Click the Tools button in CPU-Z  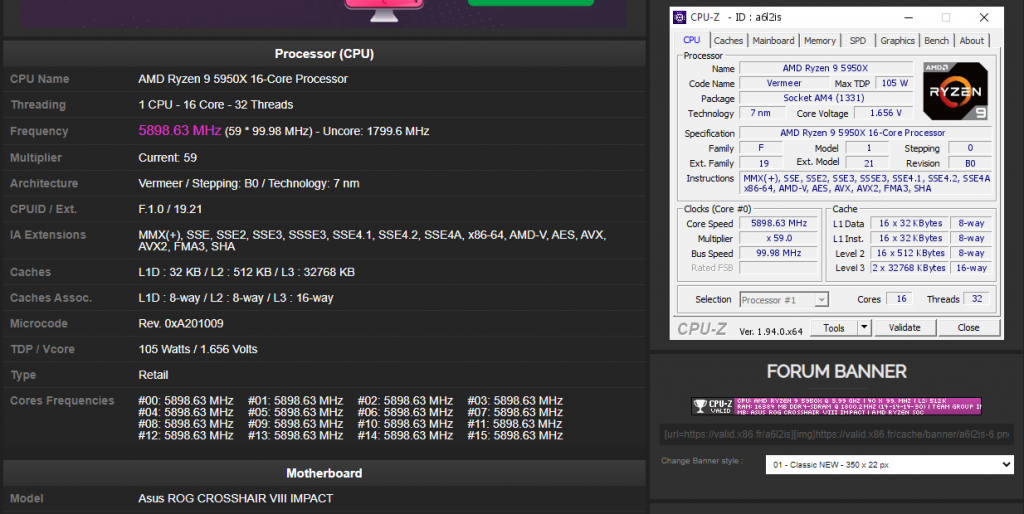pyautogui.click(x=834, y=328)
